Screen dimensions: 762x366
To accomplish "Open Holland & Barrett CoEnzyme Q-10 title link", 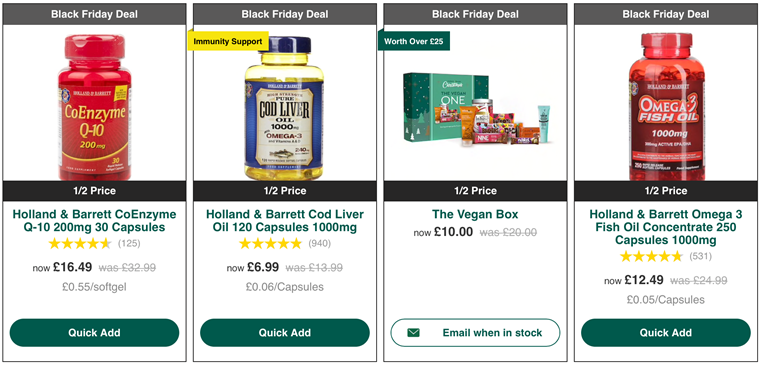I will 94,221.
